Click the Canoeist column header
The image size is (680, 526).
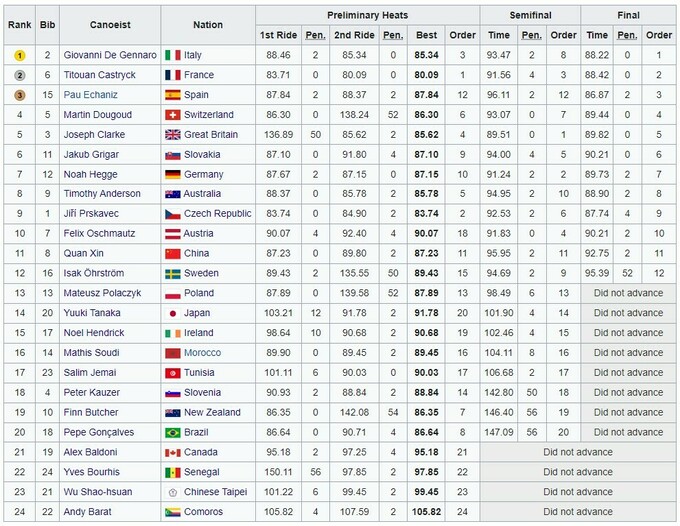pyautogui.click(x=107, y=25)
